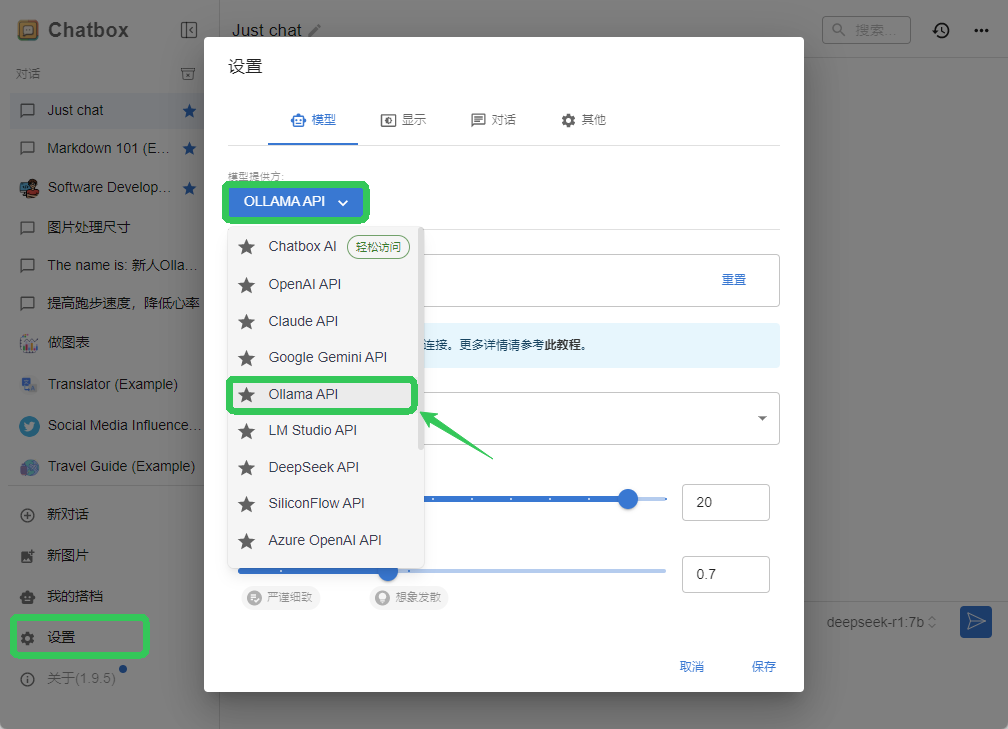Open the model select dropdown arrow
The height and width of the screenshot is (729, 1008).
pos(762,418)
